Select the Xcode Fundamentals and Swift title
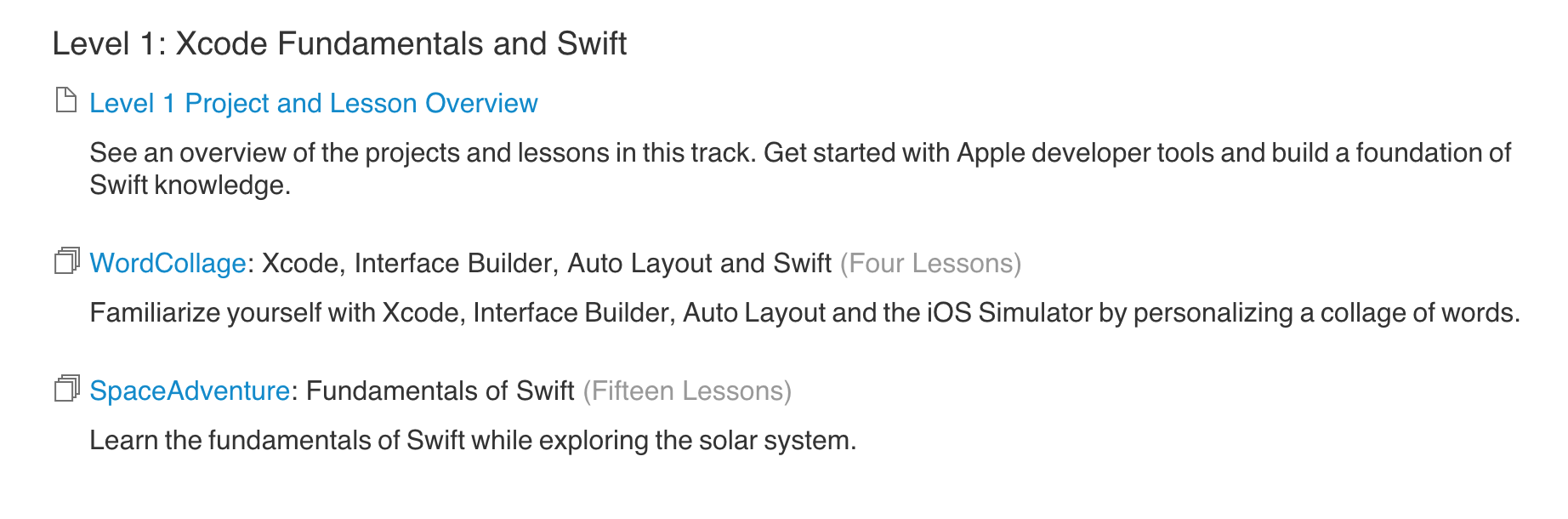Image resolution: width=1568 pixels, height=519 pixels. coord(340,44)
